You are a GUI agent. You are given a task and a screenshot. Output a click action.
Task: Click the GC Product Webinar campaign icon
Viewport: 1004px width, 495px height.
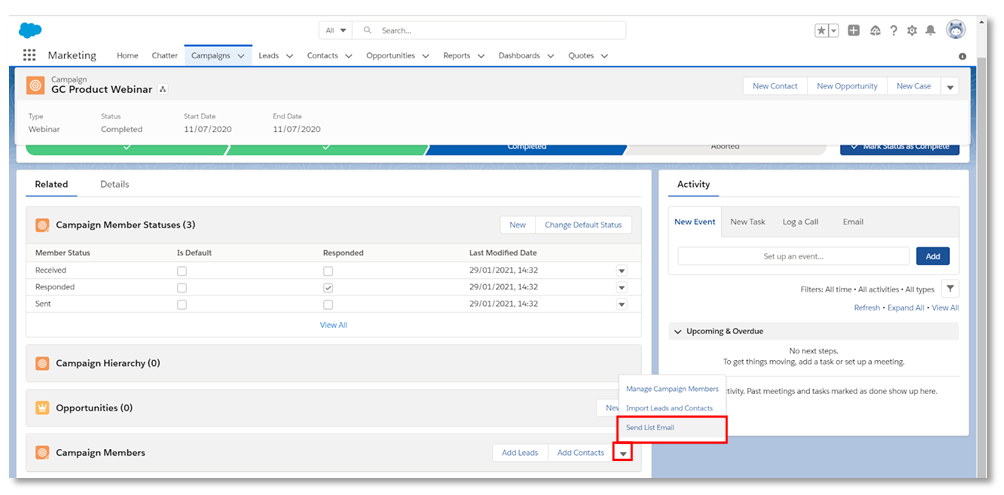(x=35, y=85)
